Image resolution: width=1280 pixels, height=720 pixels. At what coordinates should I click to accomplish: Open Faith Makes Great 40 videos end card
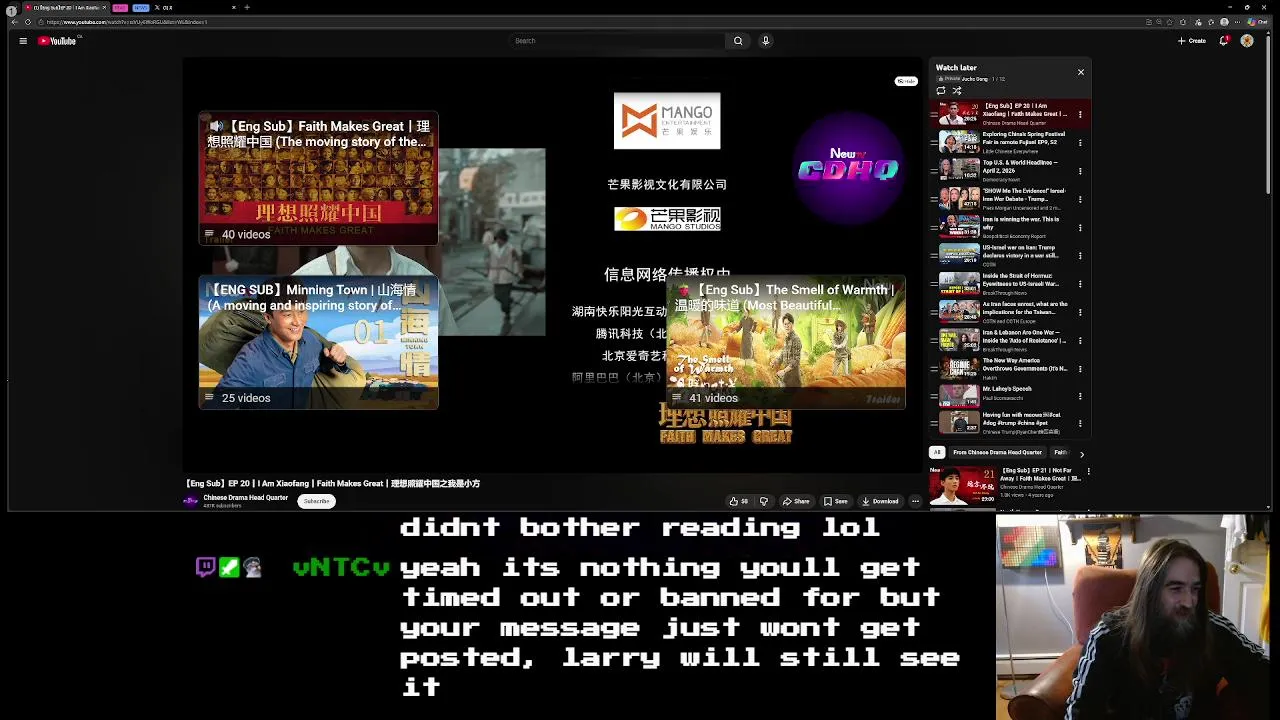(318, 179)
